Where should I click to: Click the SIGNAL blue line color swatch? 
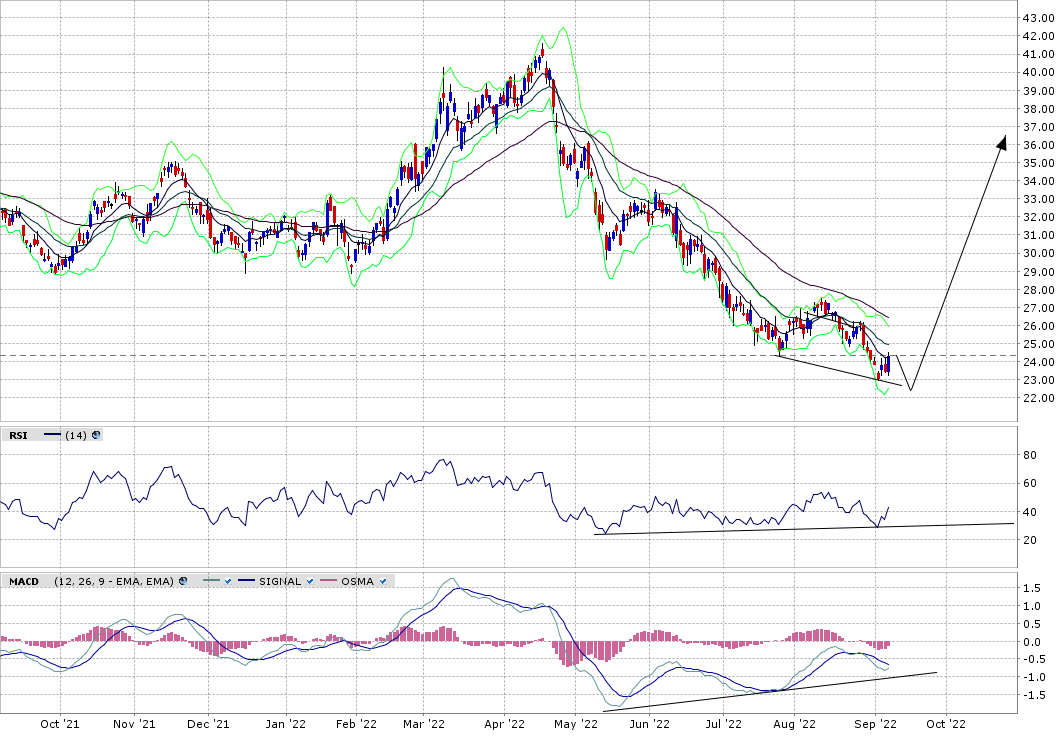click(x=246, y=581)
